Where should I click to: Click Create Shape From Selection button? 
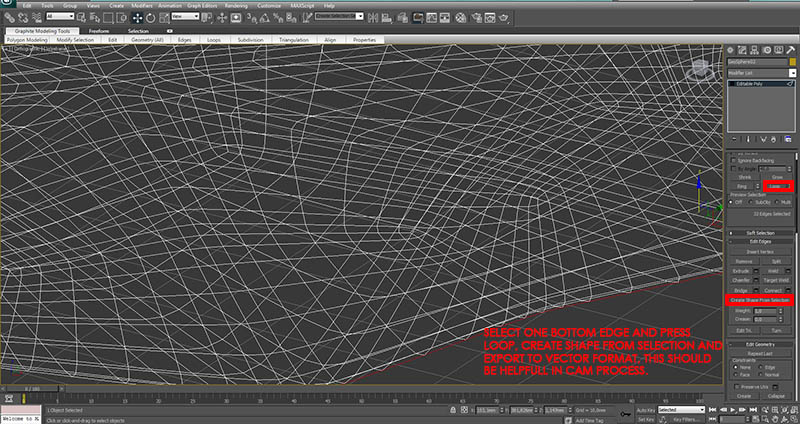tap(760, 300)
